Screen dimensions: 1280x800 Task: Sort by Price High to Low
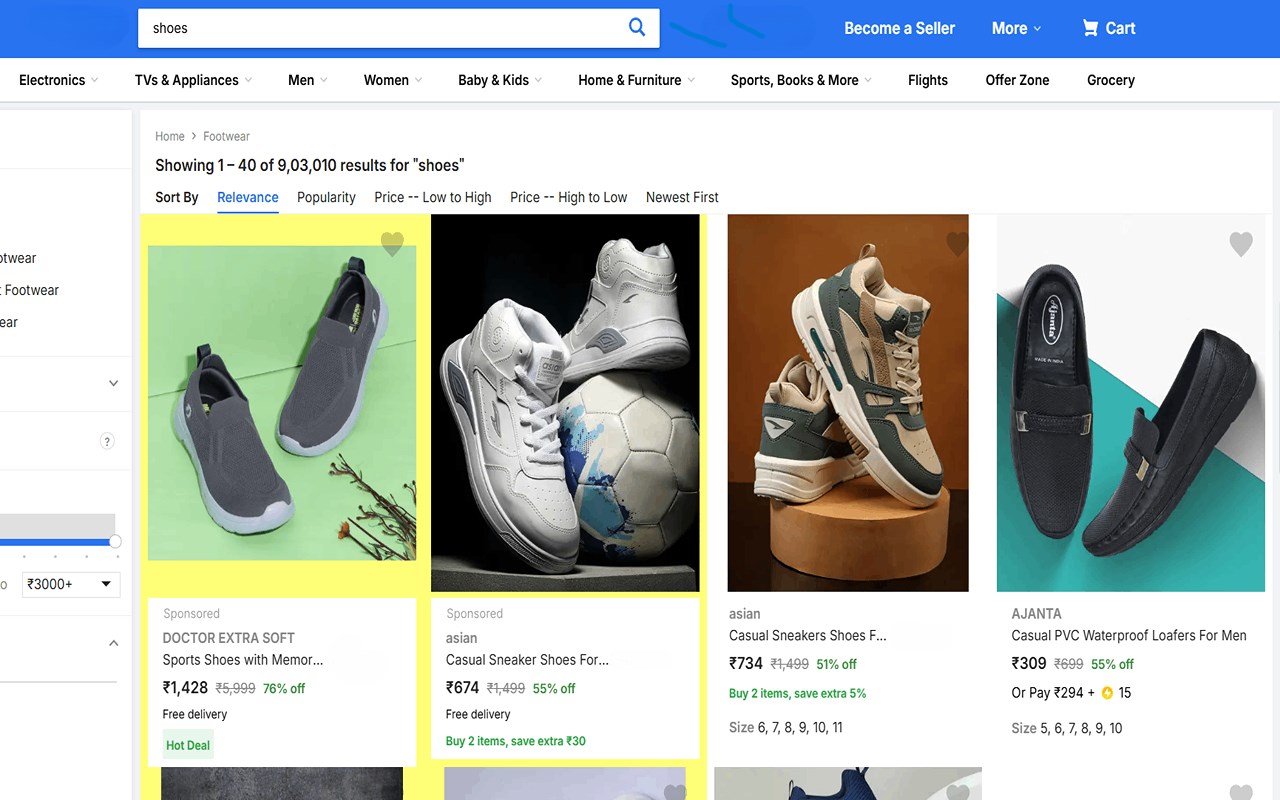[x=569, y=197]
